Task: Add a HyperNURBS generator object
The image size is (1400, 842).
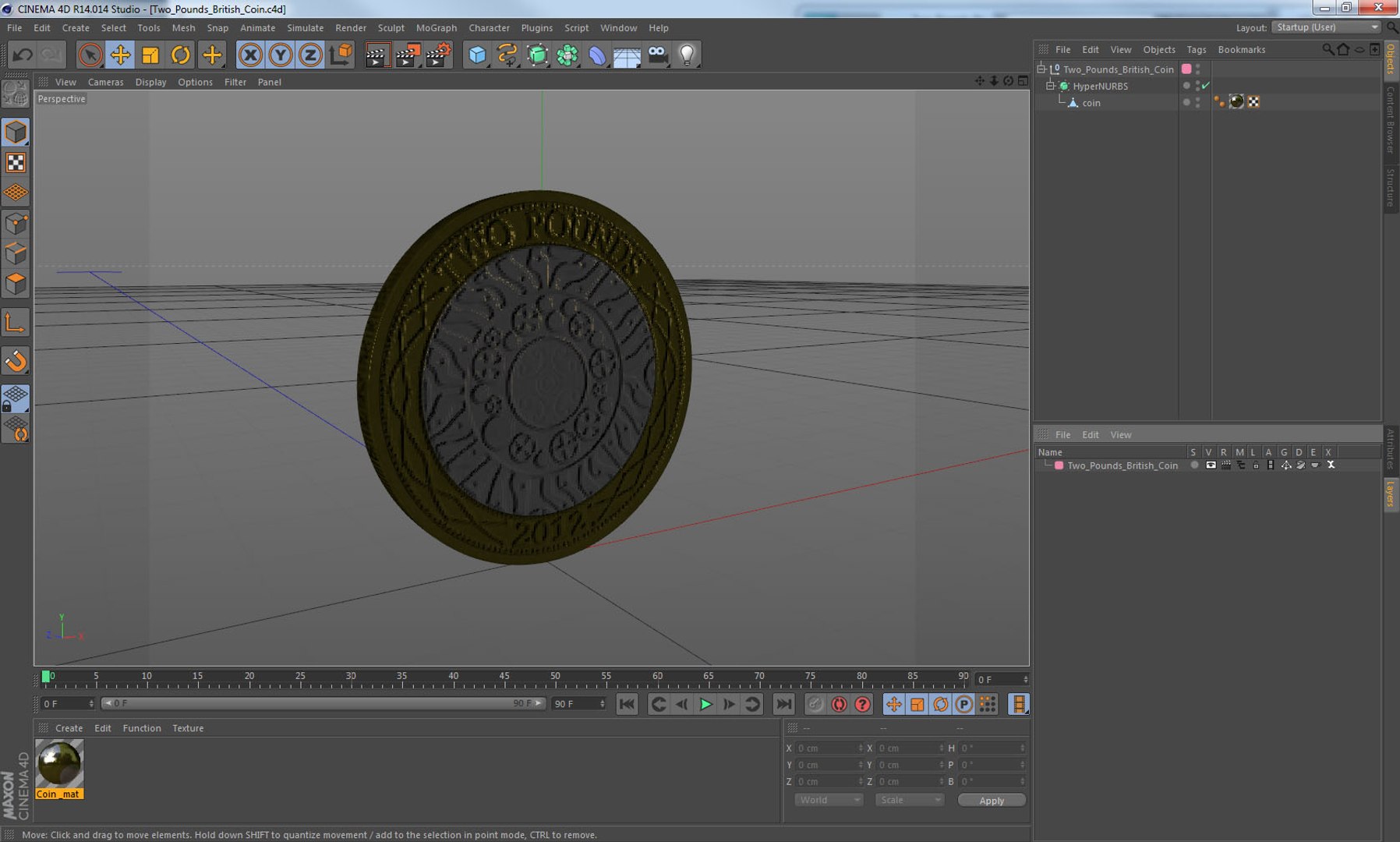Action: (x=537, y=55)
